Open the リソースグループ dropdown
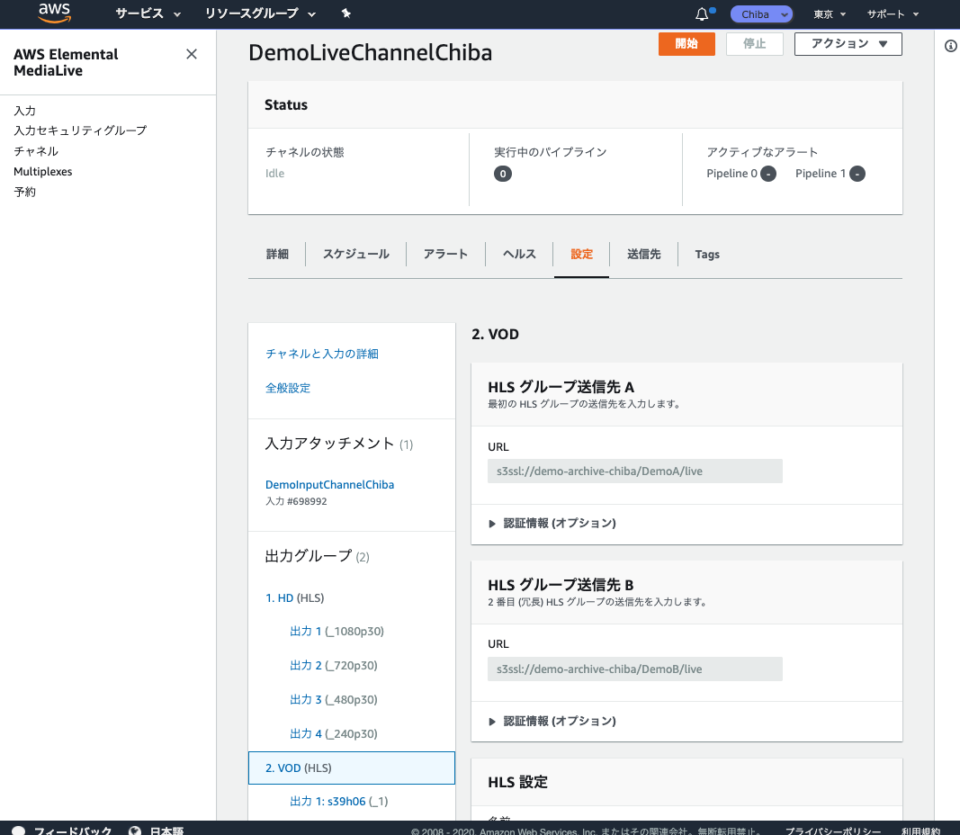This screenshot has width=960, height=835. [260, 13]
